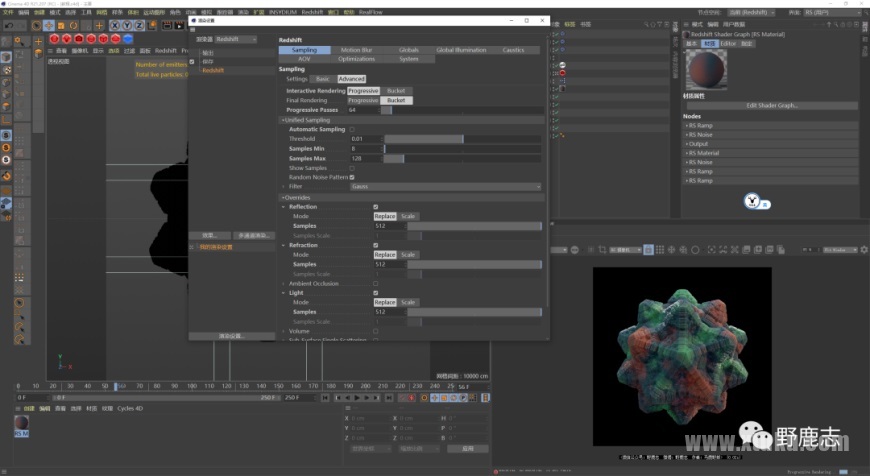Screen dimensions: 870x476
Task: Click the live selection tool icon
Action: (37, 26)
